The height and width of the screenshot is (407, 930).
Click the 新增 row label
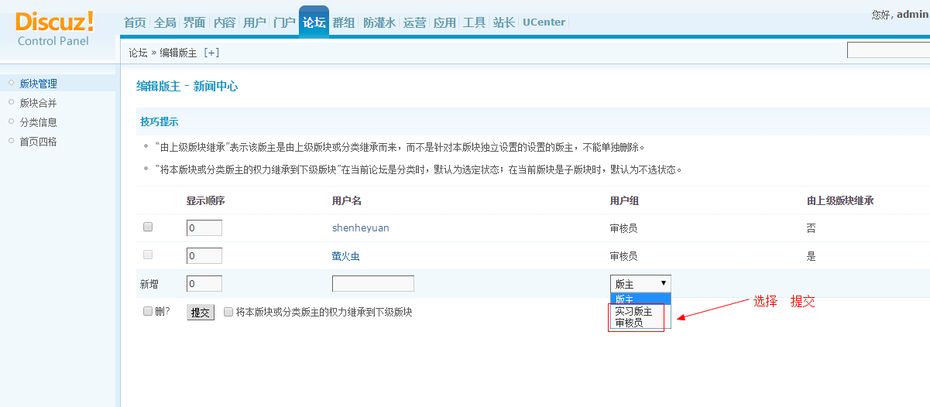(148, 284)
